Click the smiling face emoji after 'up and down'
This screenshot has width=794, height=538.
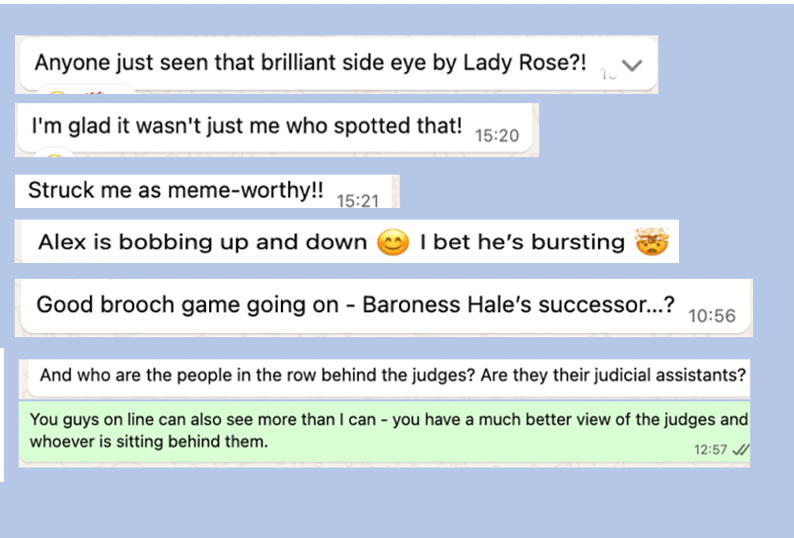393,243
